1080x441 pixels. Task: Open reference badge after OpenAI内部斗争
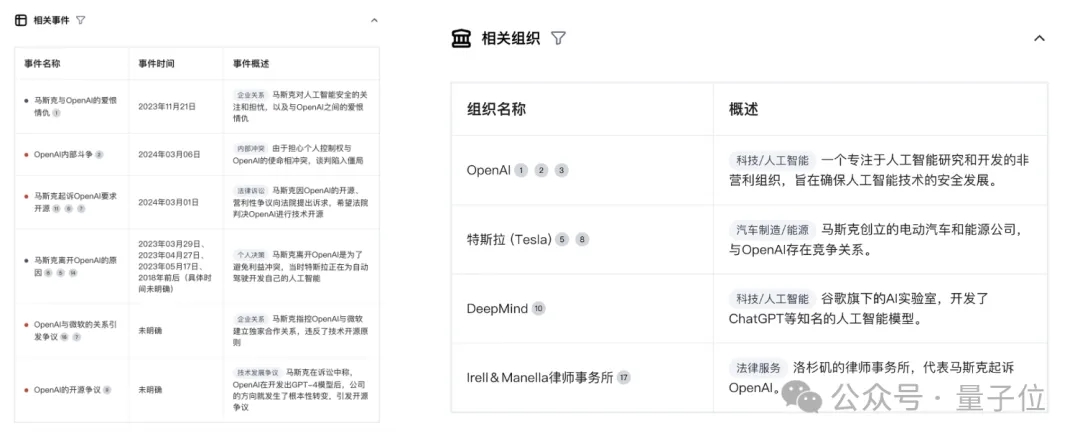(x=99, y=154)
